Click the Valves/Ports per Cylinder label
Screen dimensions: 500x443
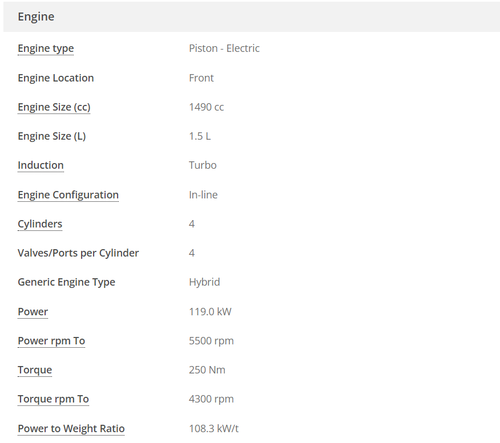point(78,253)
